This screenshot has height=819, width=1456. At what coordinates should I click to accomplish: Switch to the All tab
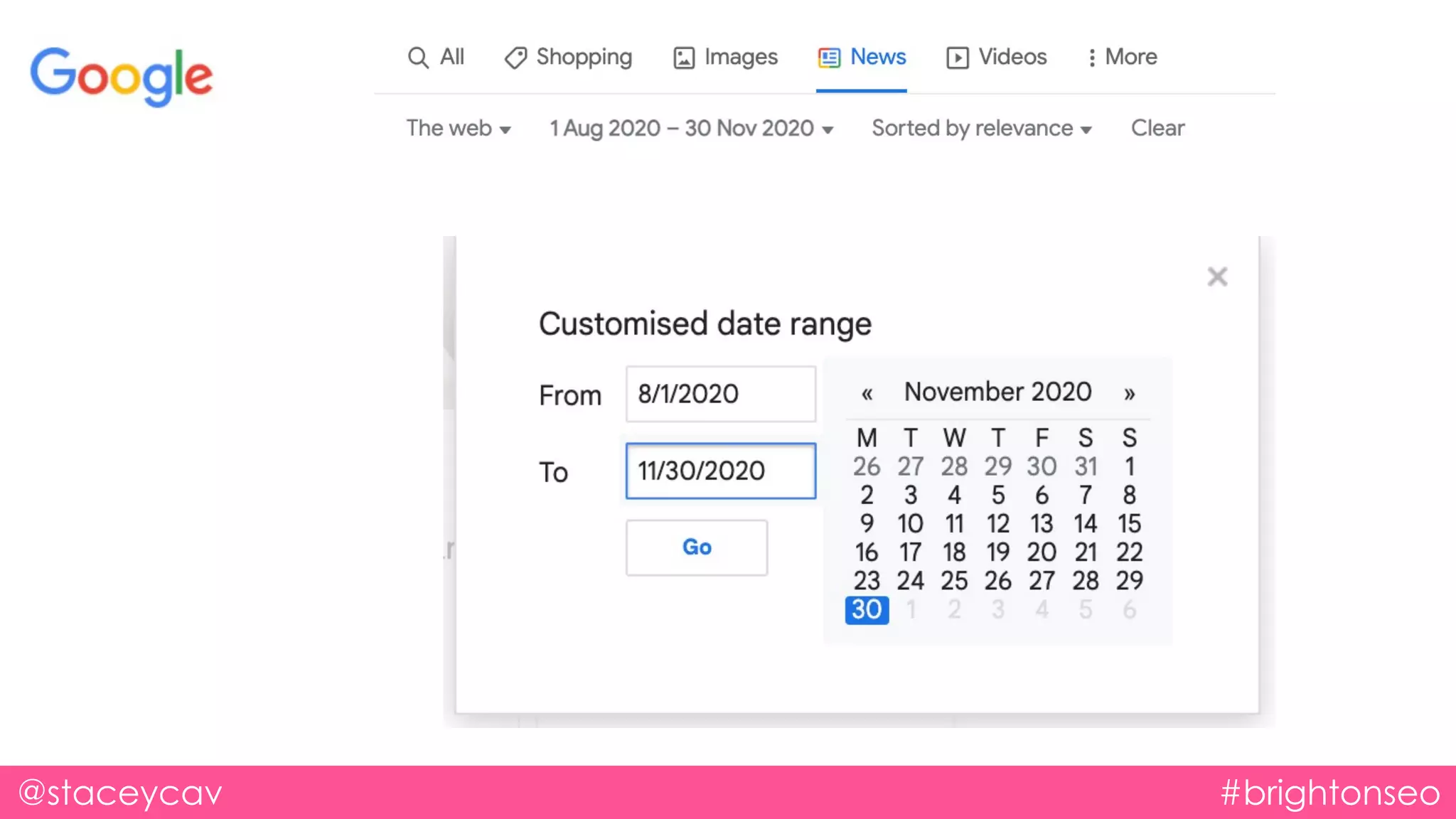click(x=451, y=57)
